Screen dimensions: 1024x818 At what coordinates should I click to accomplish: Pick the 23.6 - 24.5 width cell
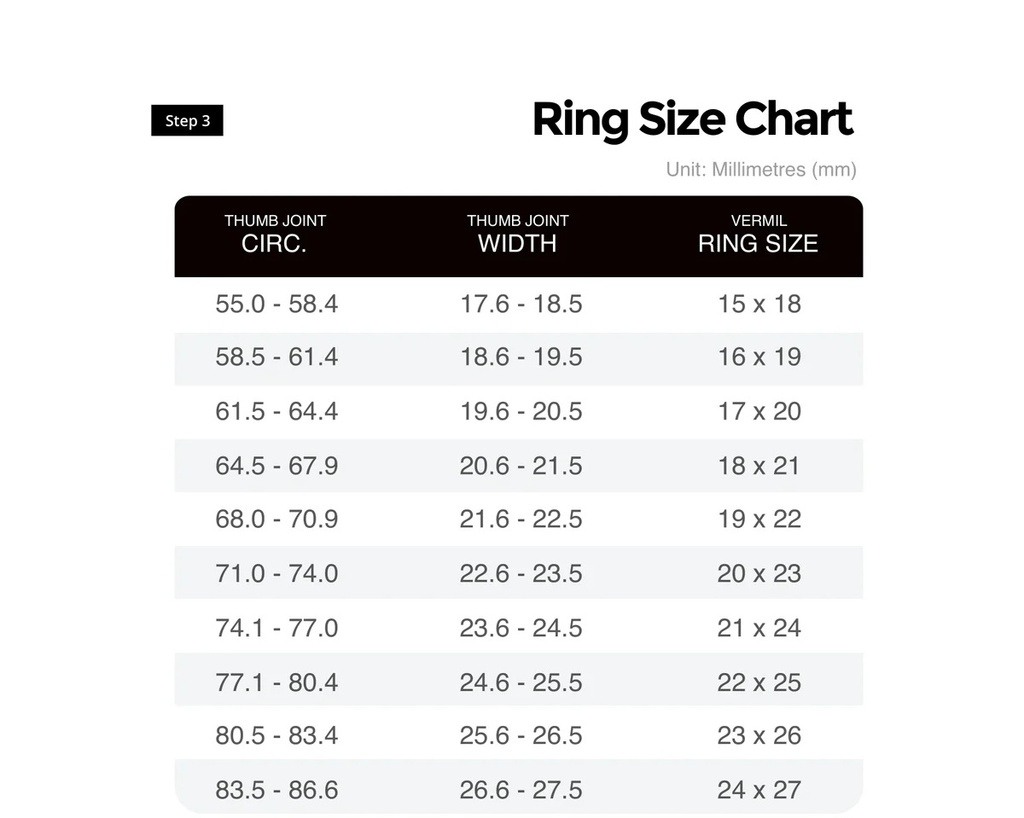click(x=521, y=628)
